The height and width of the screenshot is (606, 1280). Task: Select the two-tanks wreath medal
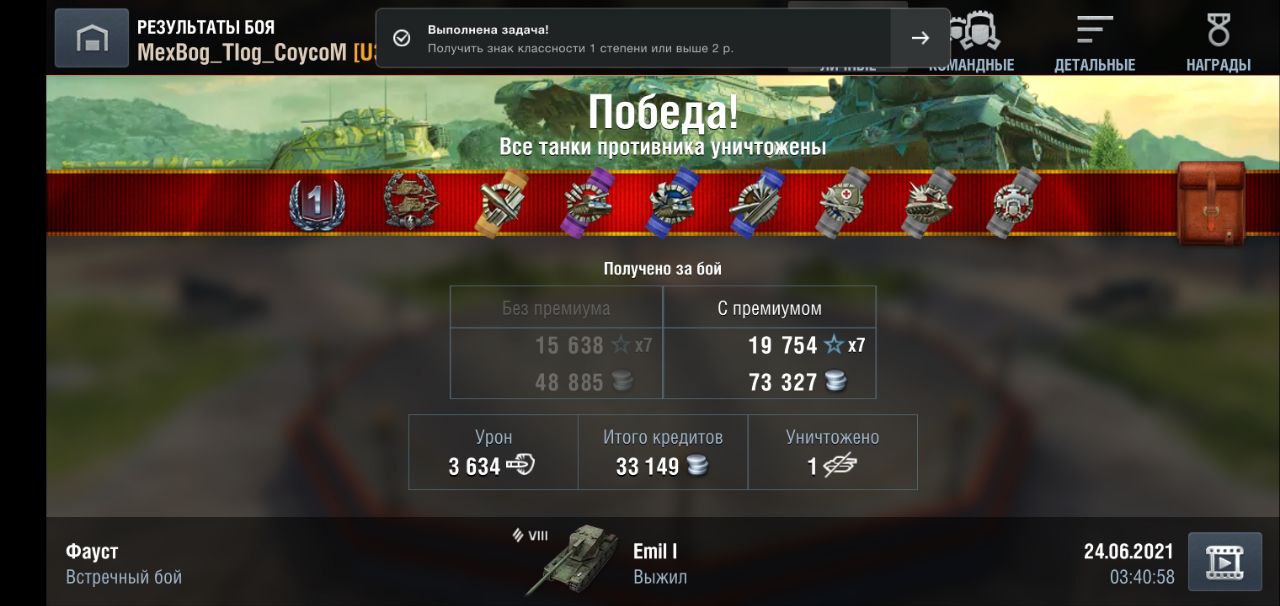point(411,201)
